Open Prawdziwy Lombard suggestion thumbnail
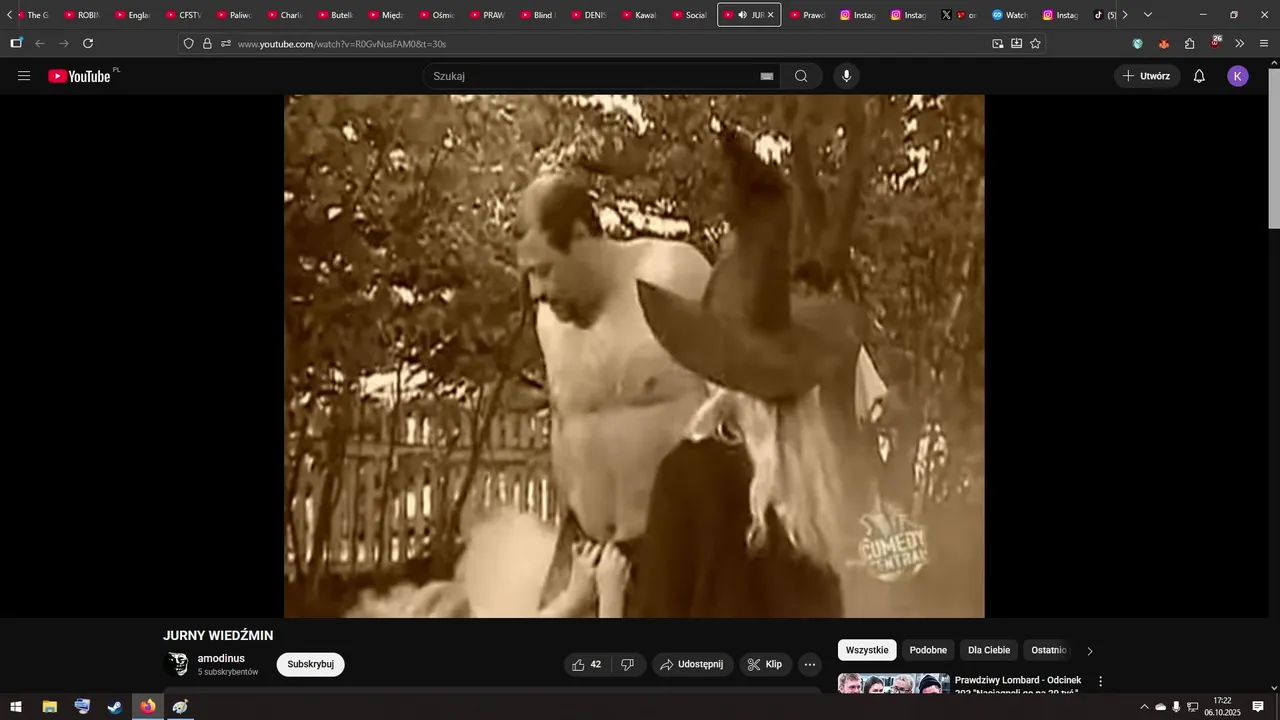Image resolution: width=1280 pixels, height=720 pixels. click(894, 684)
